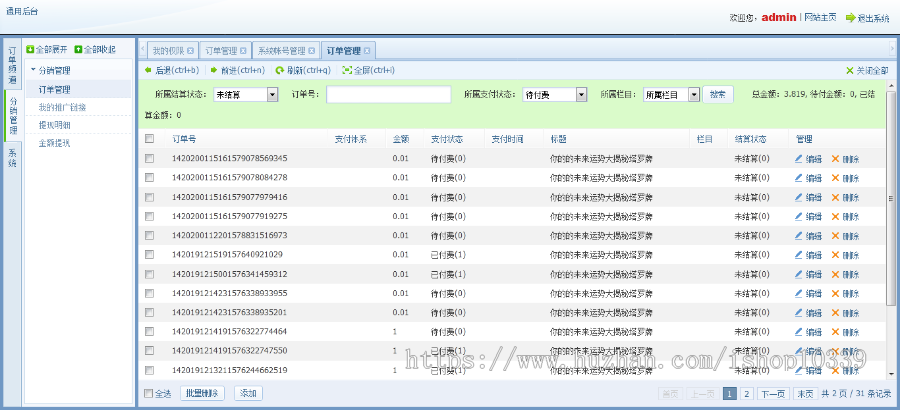Select 提现明细 in the sidebar menu
The width and height of the screenshot is (900, 410).
tap(55, 125)
